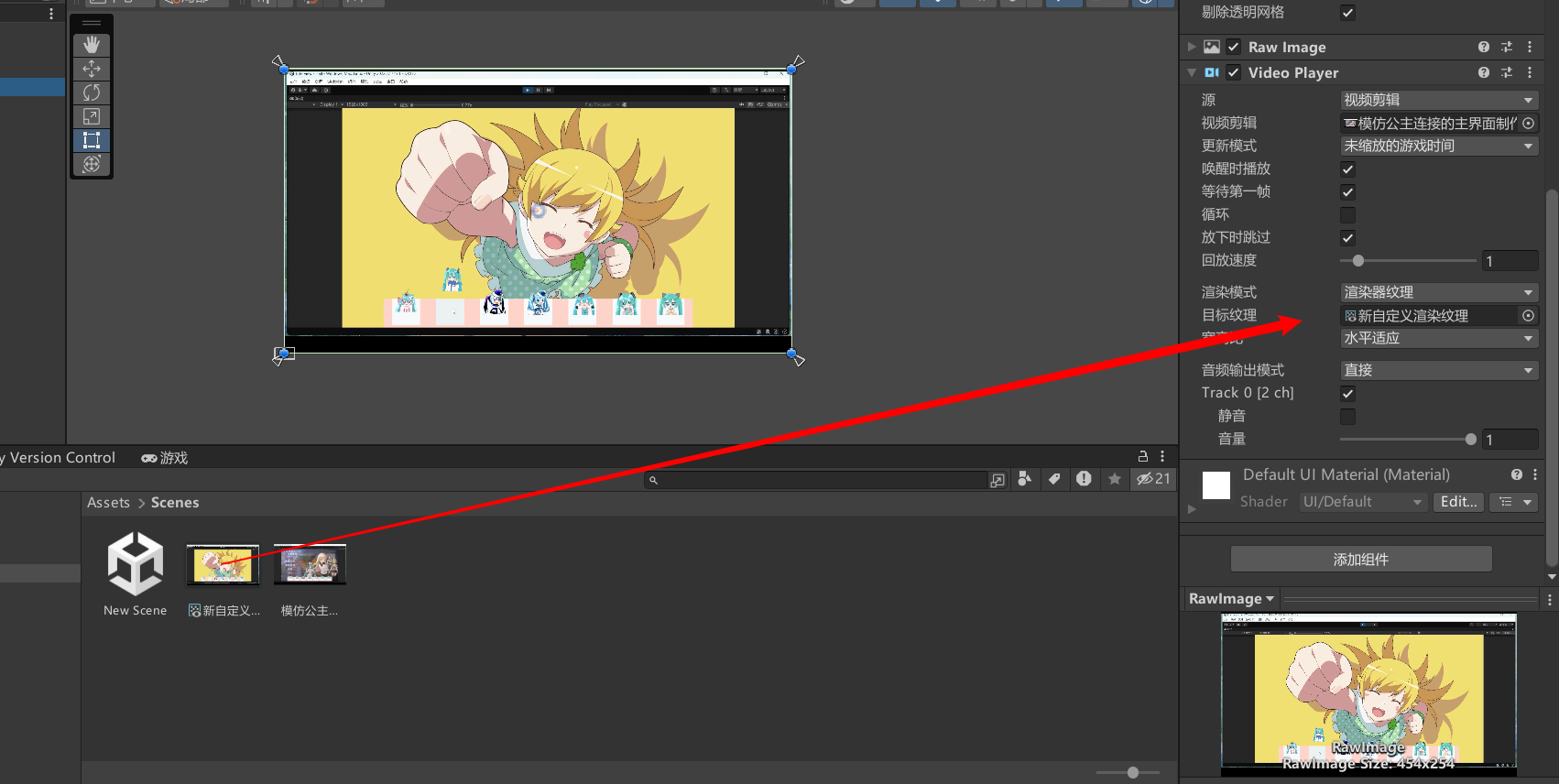
Task: Toggle hidden packages visibility showing 21
Action: point(1153,479)
